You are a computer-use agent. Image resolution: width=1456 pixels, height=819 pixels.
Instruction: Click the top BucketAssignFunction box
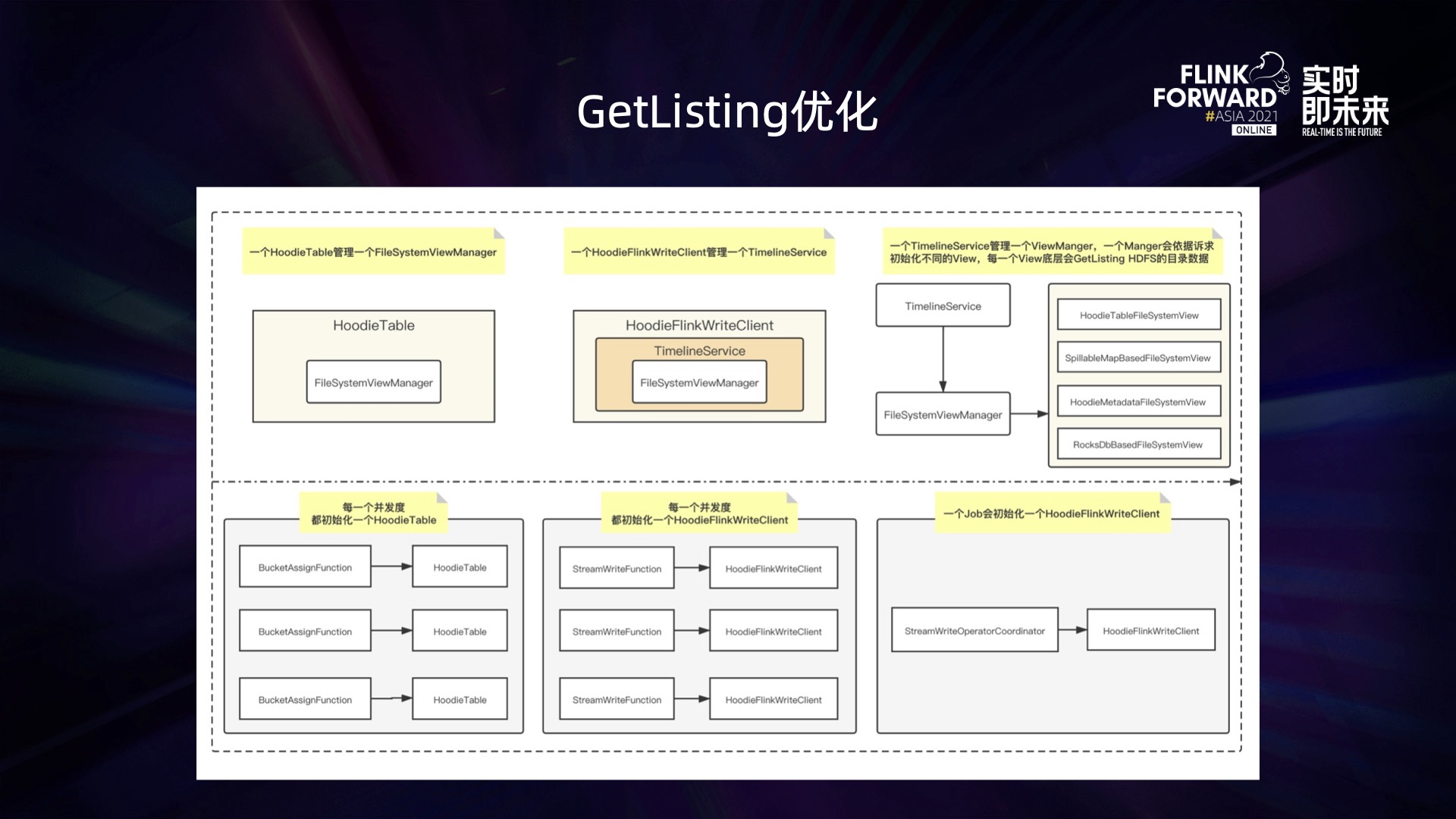(305, 567)
